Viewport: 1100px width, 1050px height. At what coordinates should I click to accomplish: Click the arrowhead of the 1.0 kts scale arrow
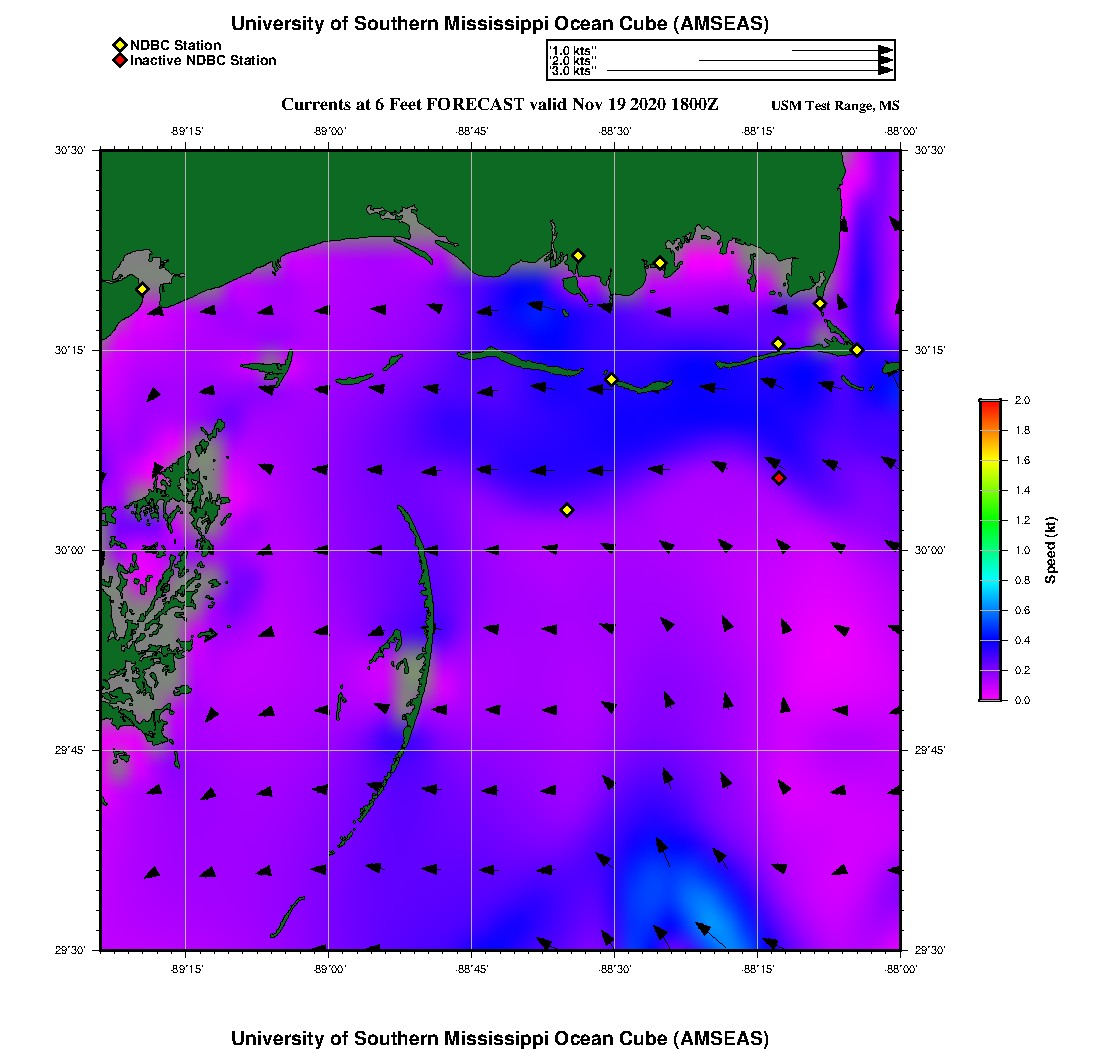click(x=885, y=50)
